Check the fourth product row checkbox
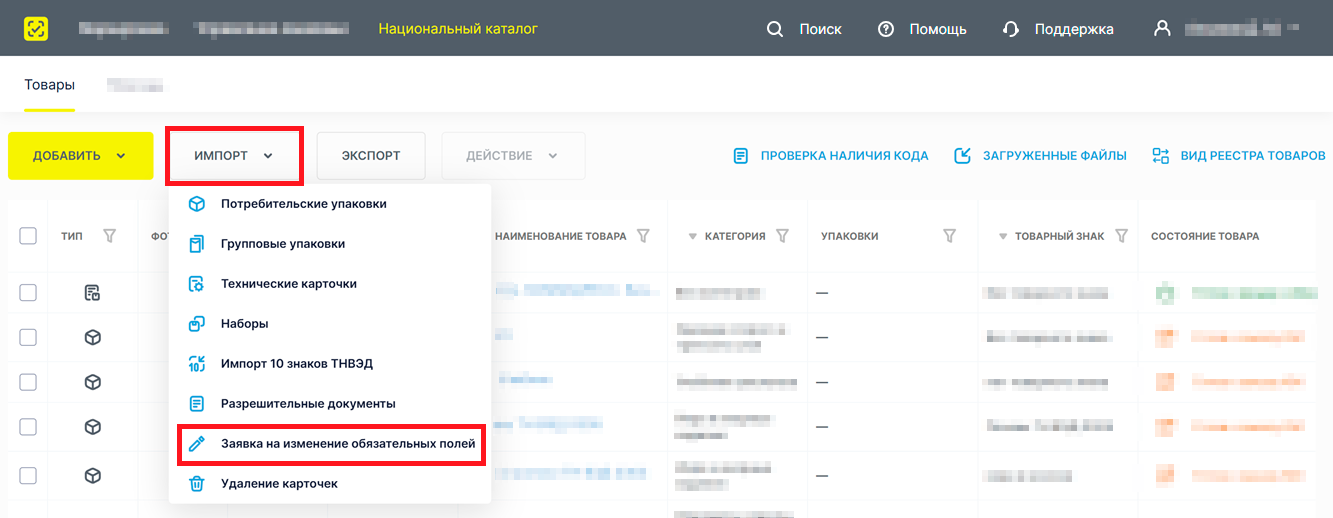The height and width of the screenshot is (518, 1333). pyautogui.click(x=28, y=427)
